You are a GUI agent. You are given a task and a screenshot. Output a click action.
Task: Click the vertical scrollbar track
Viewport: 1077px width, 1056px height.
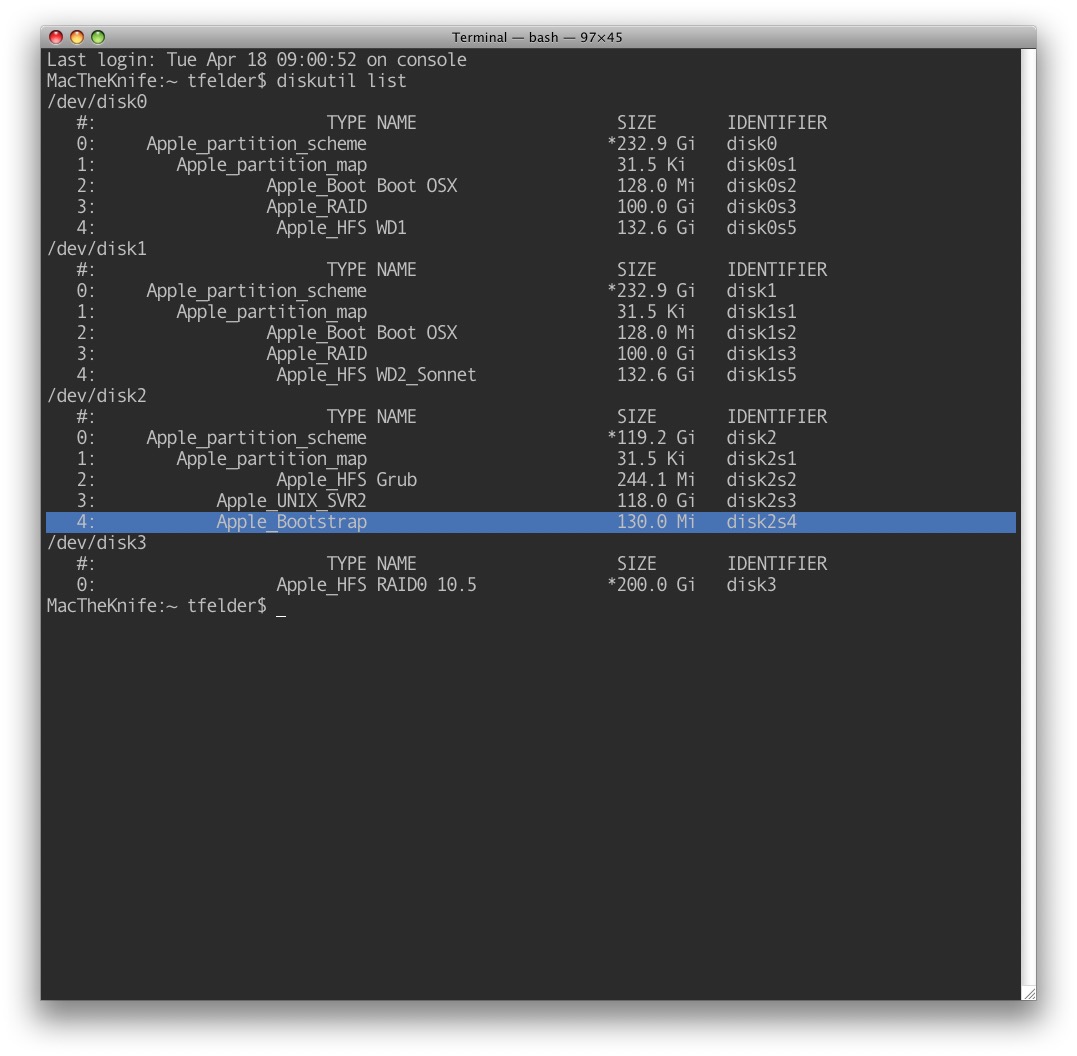pyautogui.click(x=1028, y=517)
